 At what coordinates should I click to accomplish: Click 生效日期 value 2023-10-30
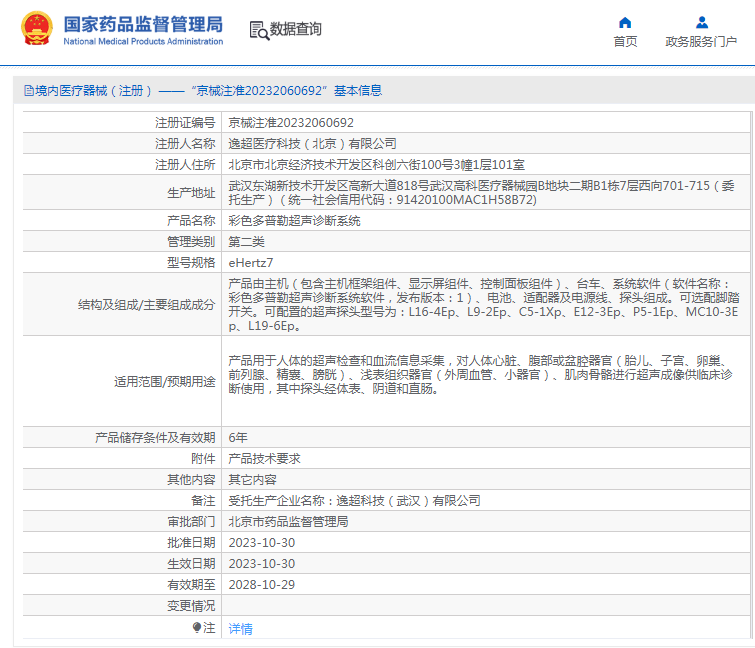261,564
